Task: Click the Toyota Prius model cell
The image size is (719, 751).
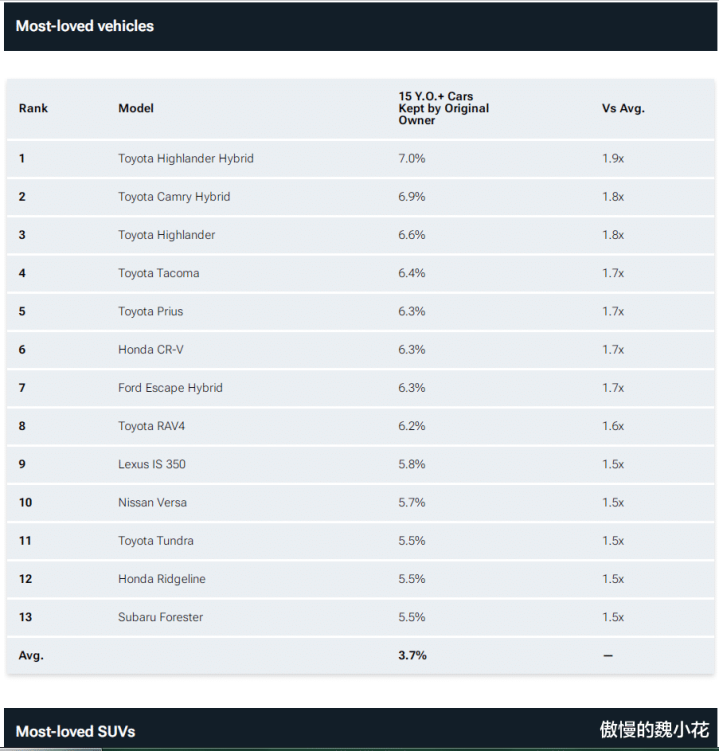Action: [150, 311]
